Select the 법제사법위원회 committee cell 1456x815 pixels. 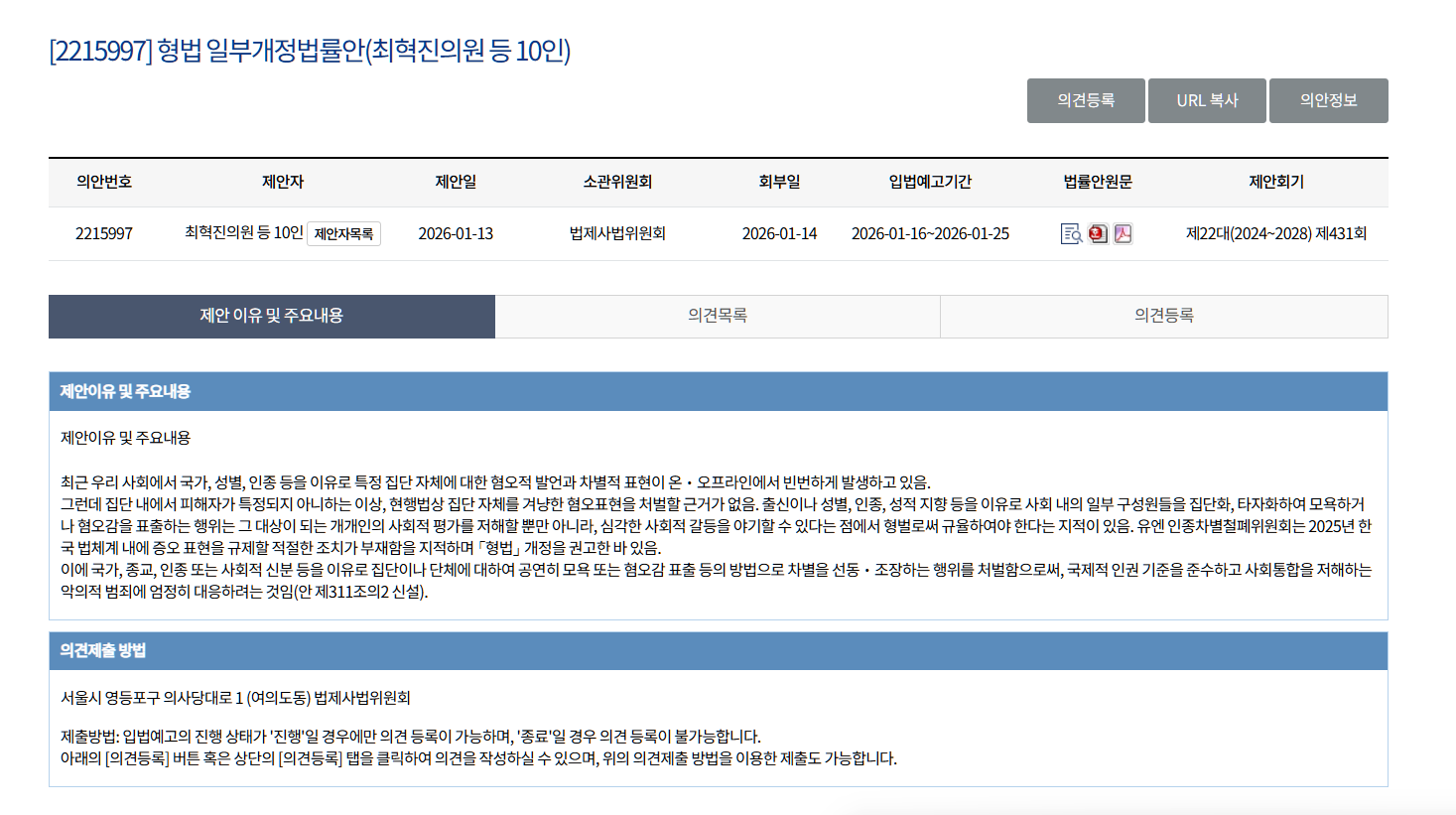(x=617, y=233)
